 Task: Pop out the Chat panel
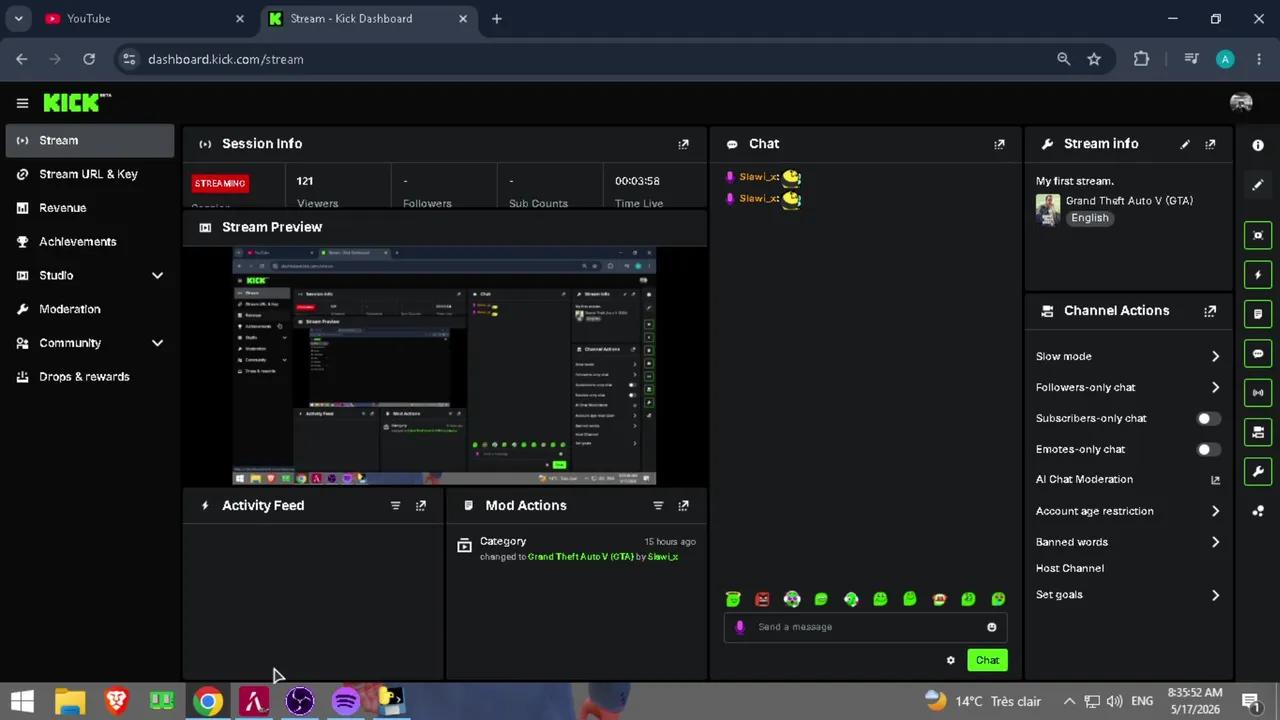pyautogui.click(x=999, y=144)
